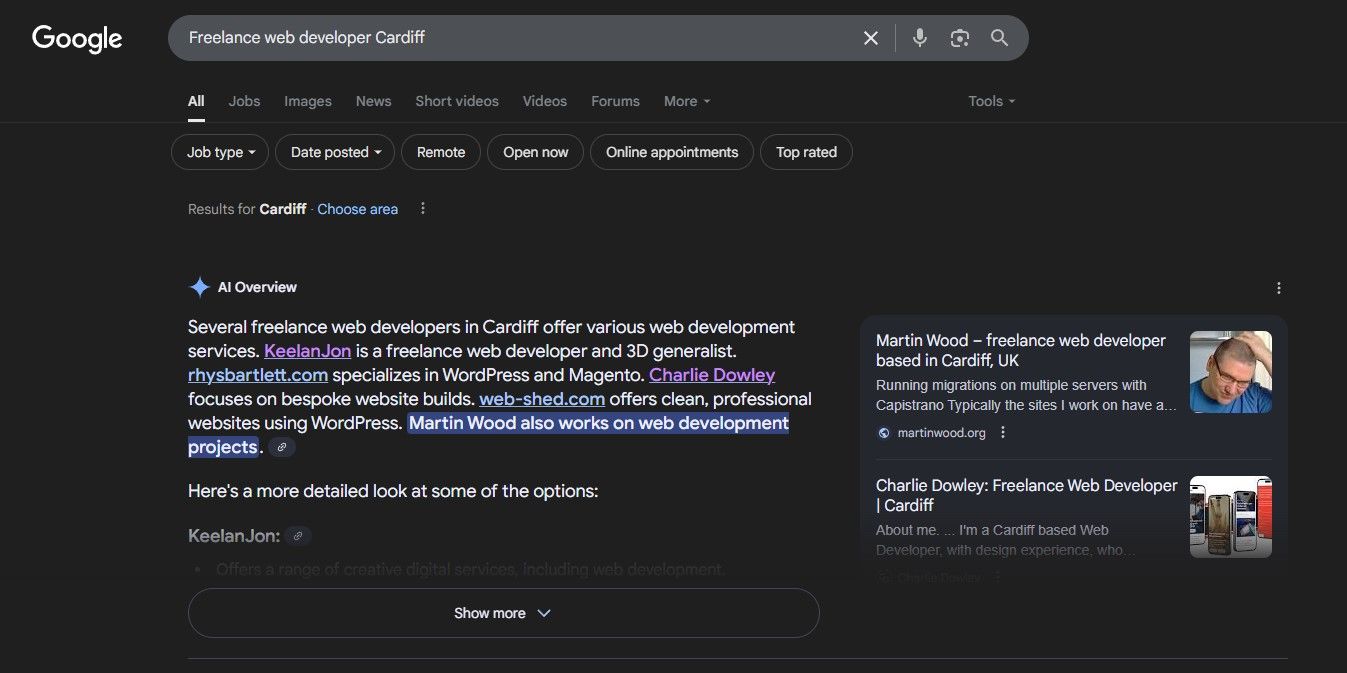Open source link chip after 'projects'

[282, 447]
